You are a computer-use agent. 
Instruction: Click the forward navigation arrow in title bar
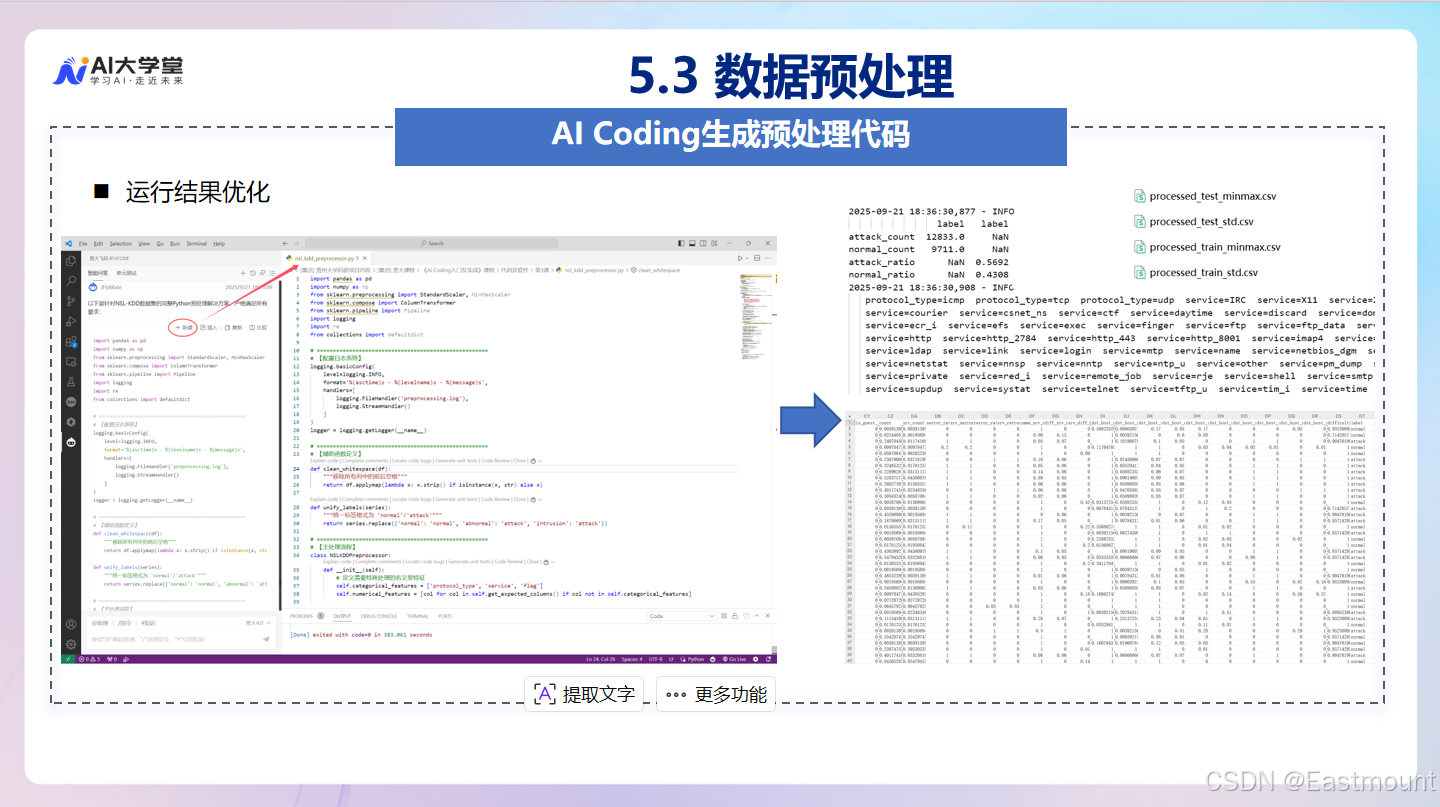pyautogui.click(x=297, y=243)
